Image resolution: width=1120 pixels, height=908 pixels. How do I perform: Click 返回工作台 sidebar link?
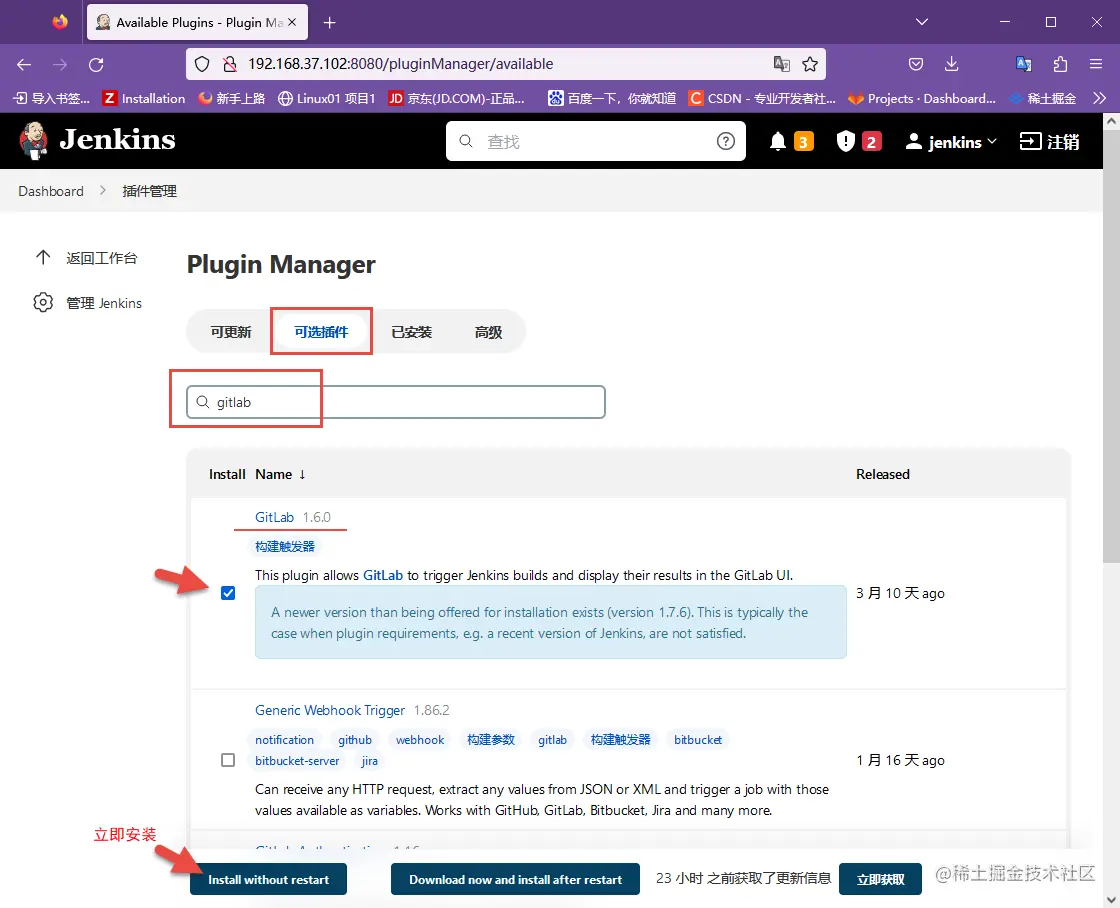click(86, 258)
